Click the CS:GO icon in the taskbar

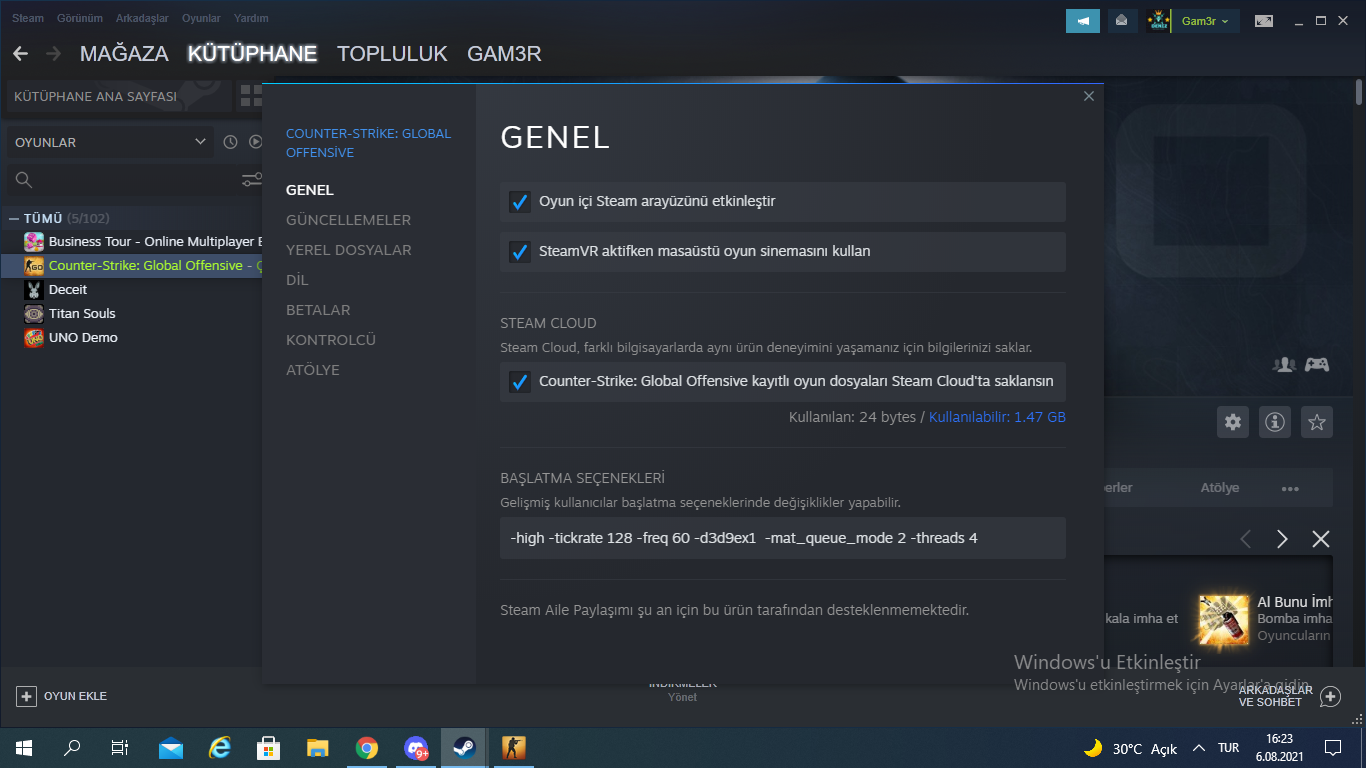[x=514, y=748]
